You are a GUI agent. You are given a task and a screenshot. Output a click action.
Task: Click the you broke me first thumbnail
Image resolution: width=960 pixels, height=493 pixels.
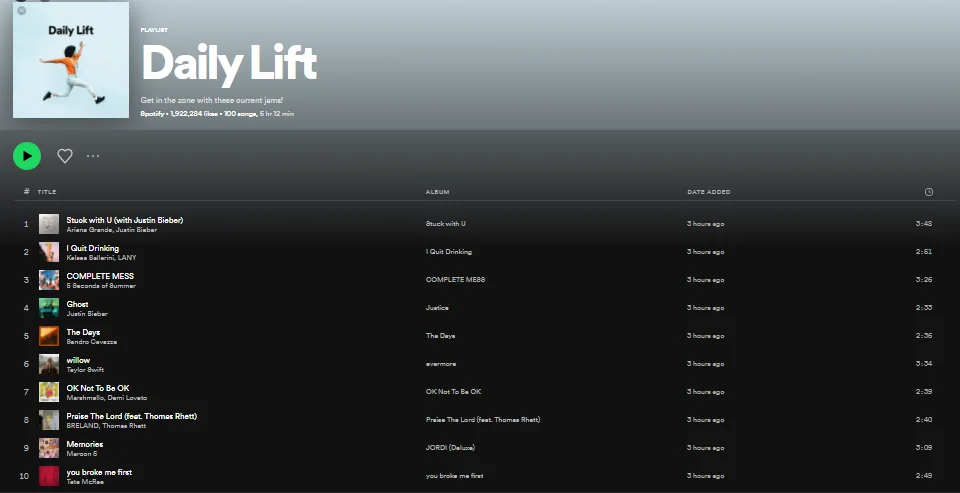pyautogui.click(x=49, y=476)
